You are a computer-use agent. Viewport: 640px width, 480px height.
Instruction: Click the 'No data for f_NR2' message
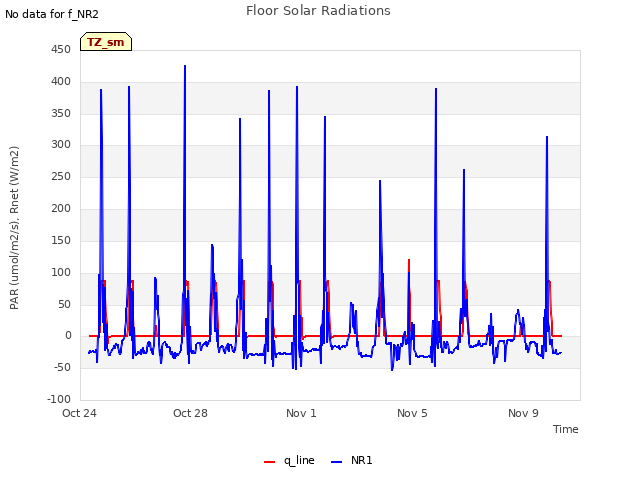[52, 14]
